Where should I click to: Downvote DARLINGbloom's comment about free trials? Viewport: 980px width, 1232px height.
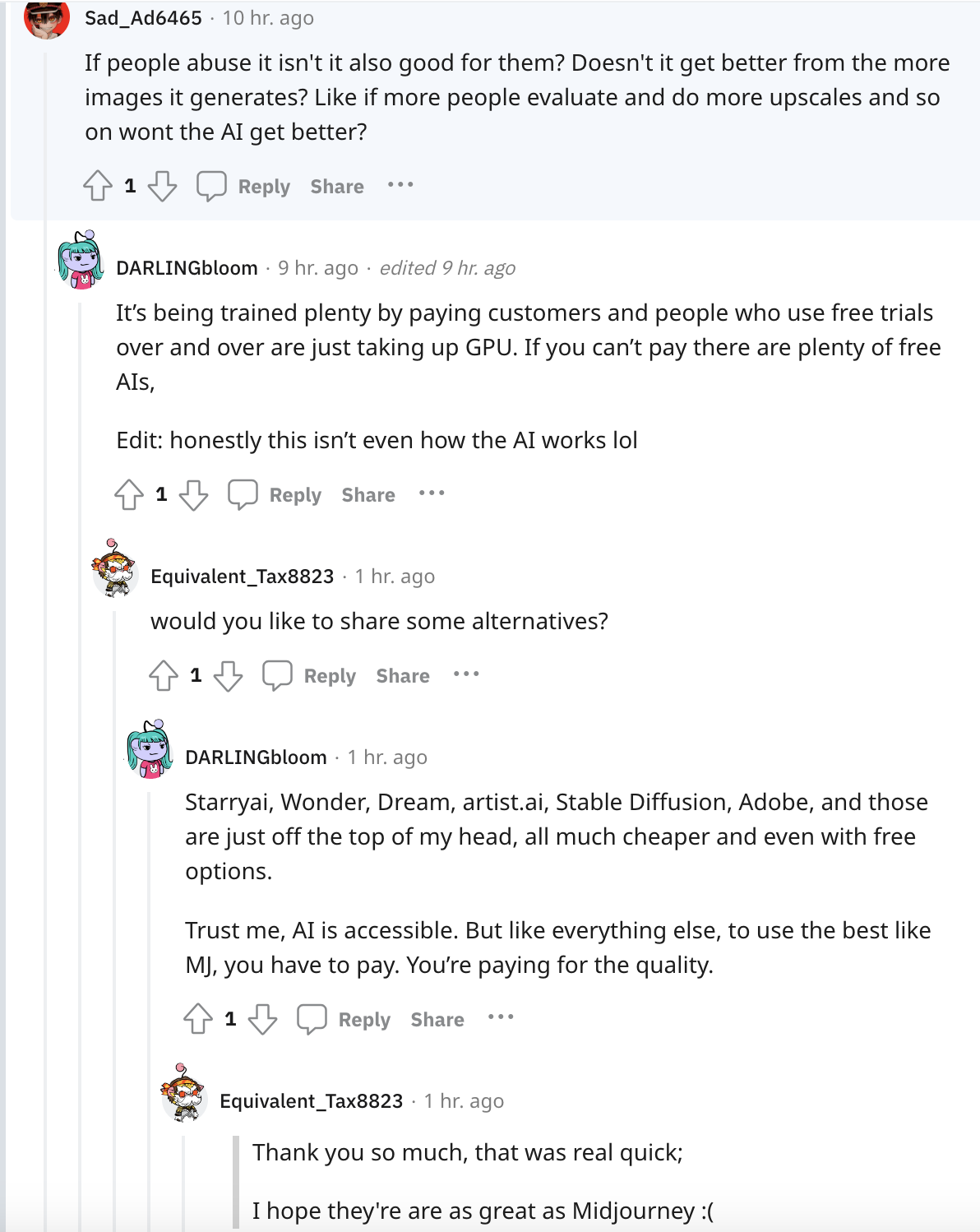pyautogui.click(x=193, y=494)
